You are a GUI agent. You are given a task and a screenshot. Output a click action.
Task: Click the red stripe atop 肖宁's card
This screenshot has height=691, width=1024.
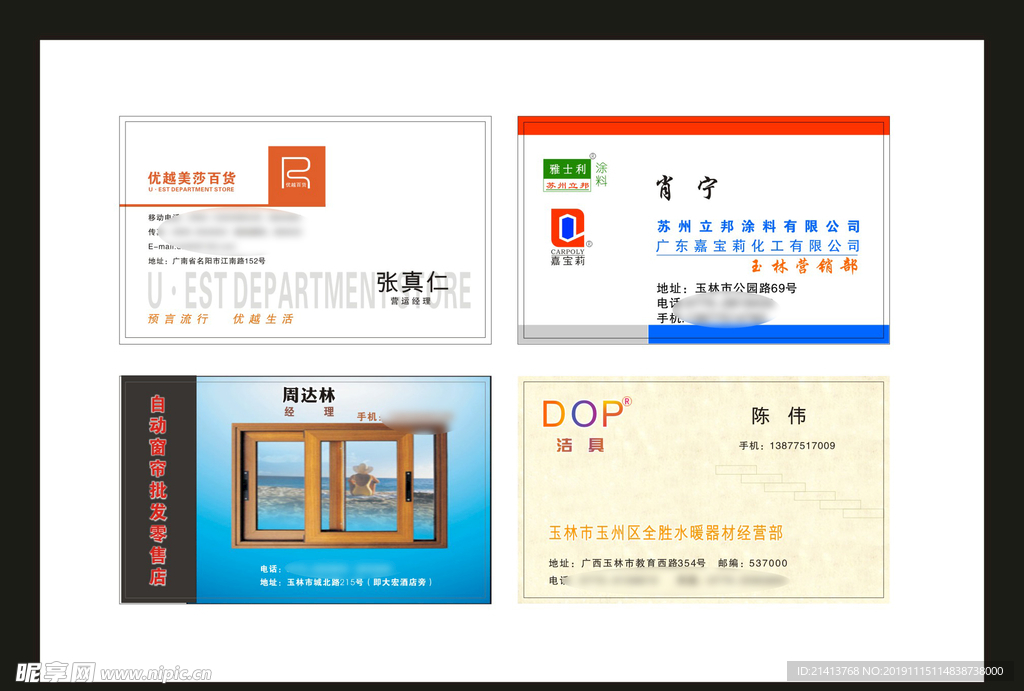703,126
